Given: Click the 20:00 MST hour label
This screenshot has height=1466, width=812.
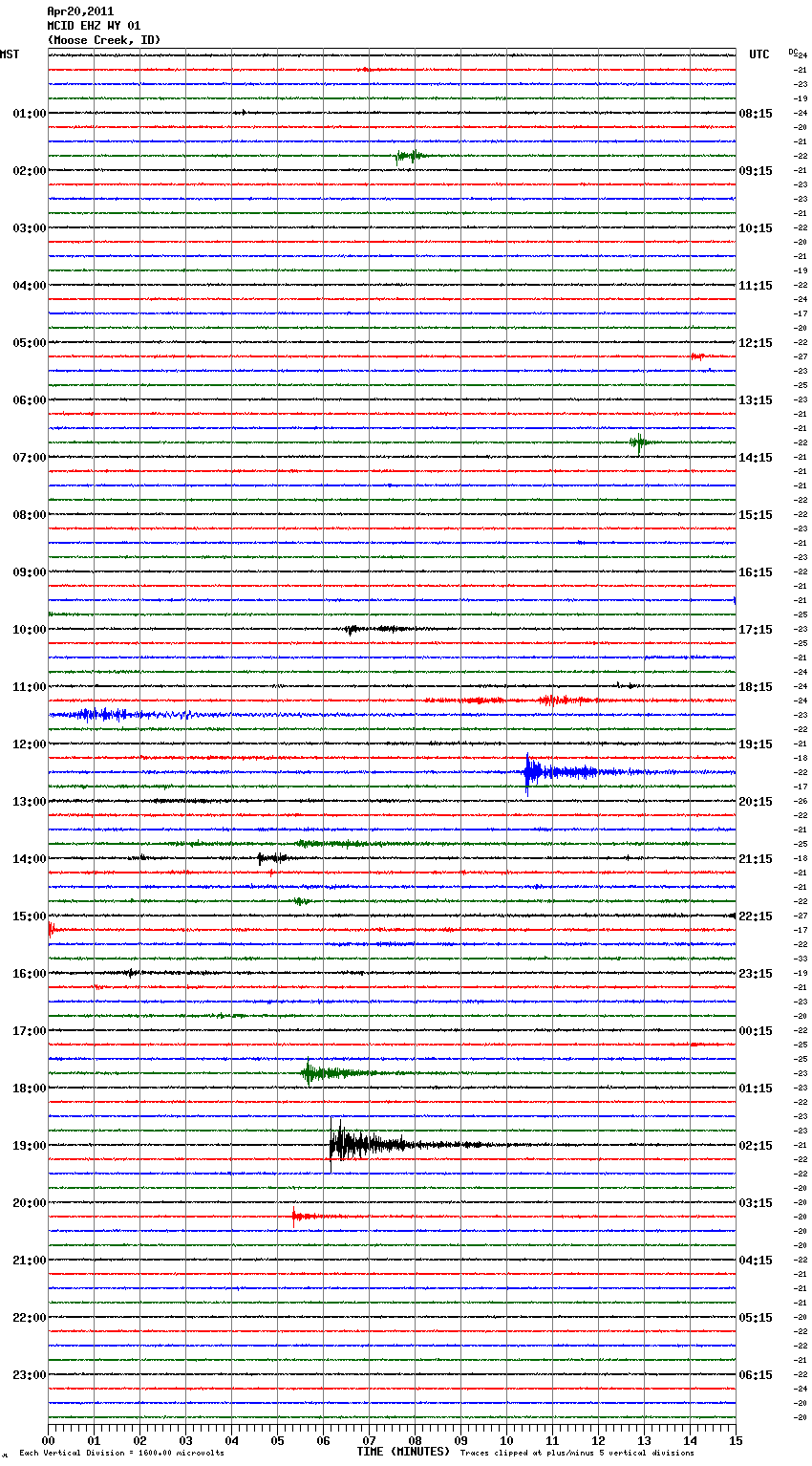Looking at the screenshot, I should 30,1203.
